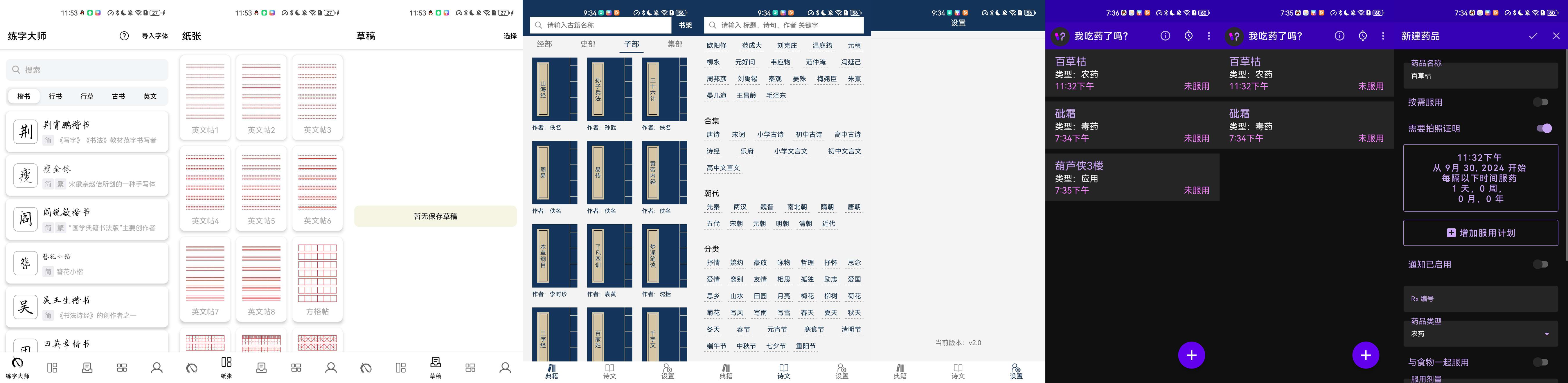Tap info icon in the list containing 葫芦侠3楼
1568x383 pixels.
(1165, 36)
